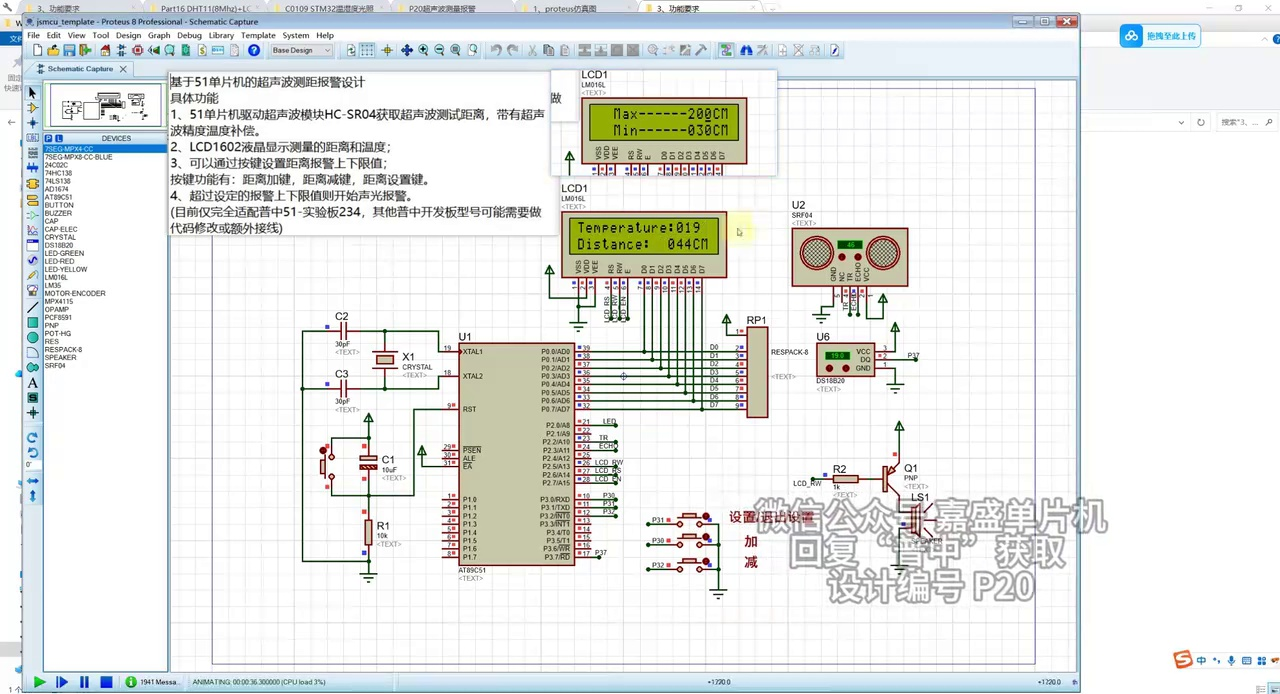This screenshot has width=1280, height=694.
Task: Click the help question mark icon
Action: 254,50
